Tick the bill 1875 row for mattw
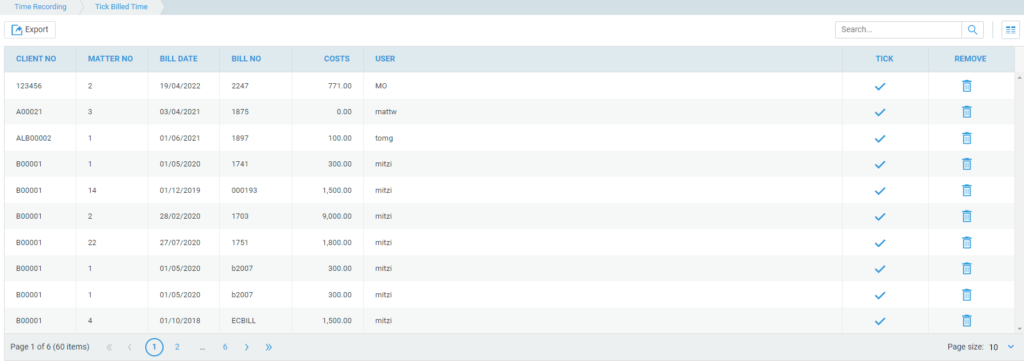Image resolution: width=1024 pixels, height=361 pixels. click(880, 112)
